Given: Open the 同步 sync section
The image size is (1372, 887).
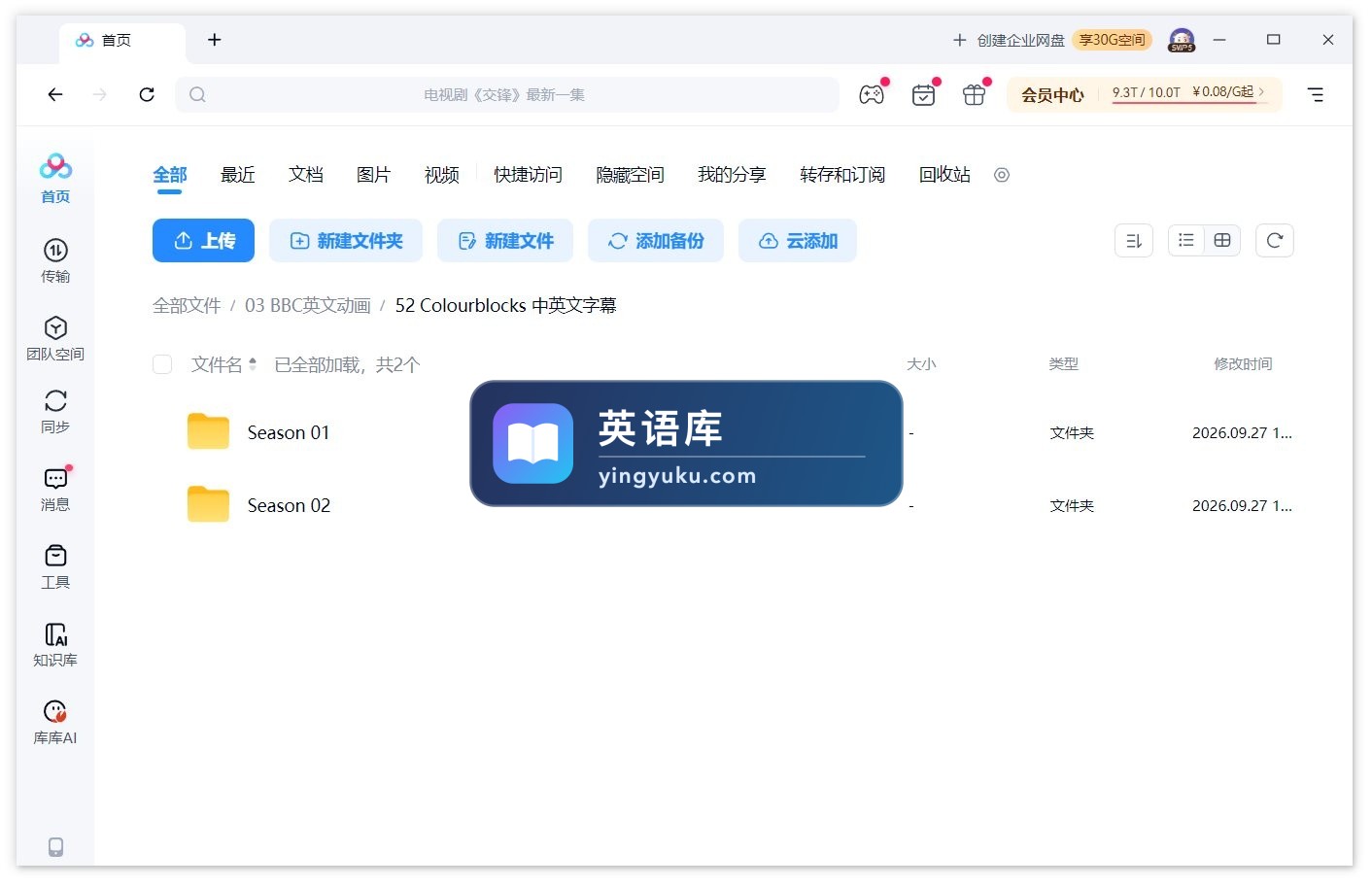Looking at the screenshot, I should [55, 411].
